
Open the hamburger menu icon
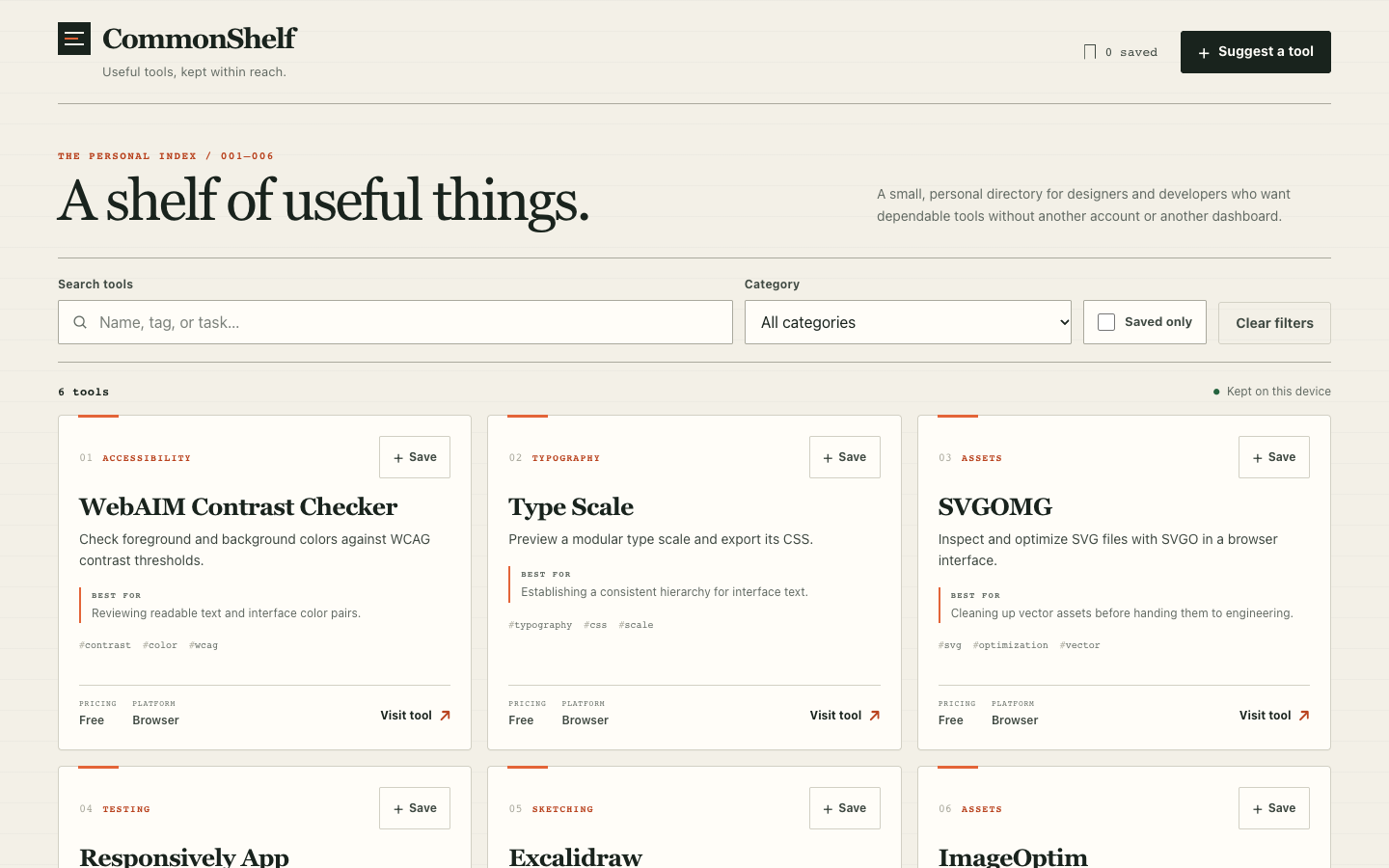(x=74, y=39)
